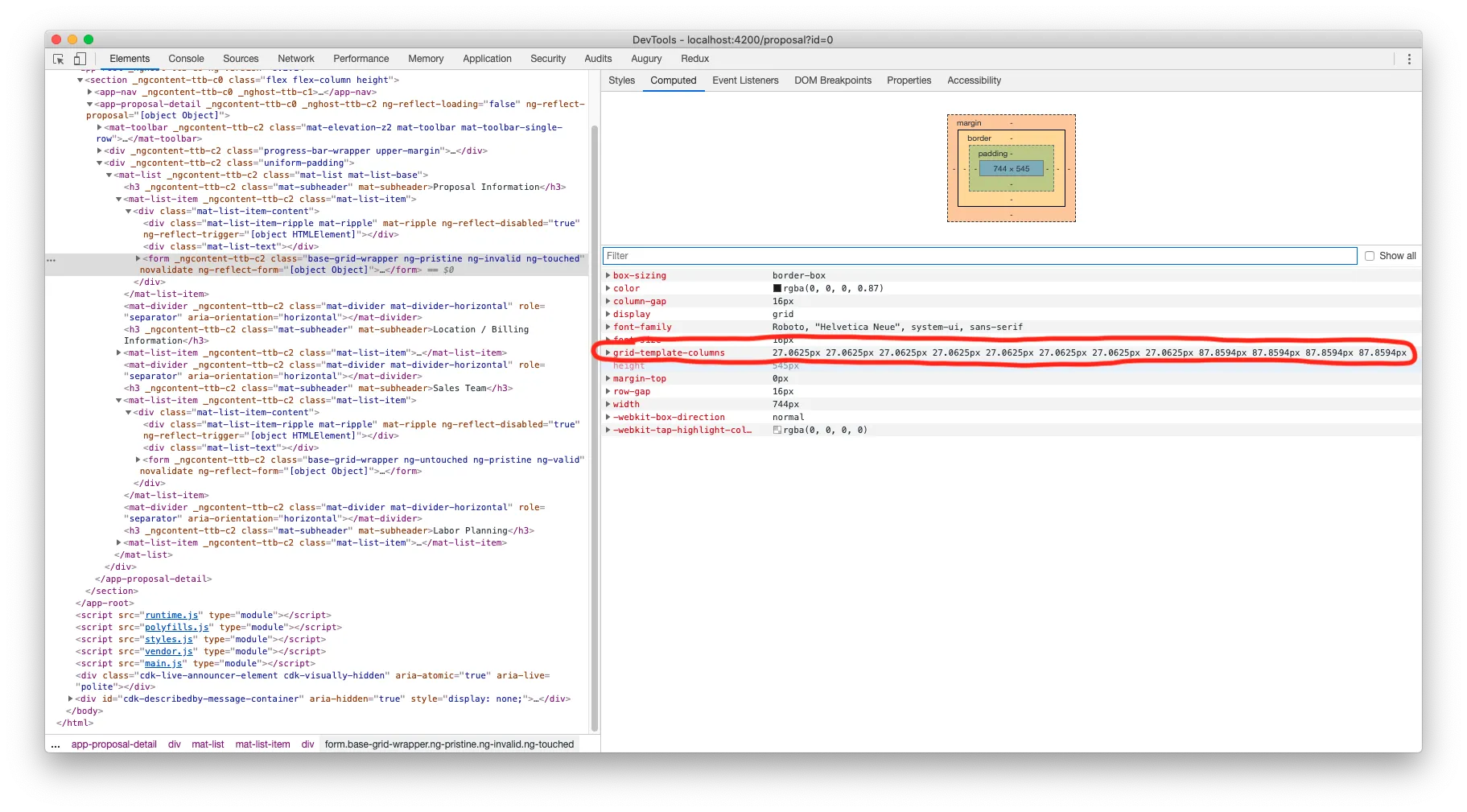Expand the app-nav element node
Screen dimensions: 1467x812
pyautogui.click(x=89, y=92)
